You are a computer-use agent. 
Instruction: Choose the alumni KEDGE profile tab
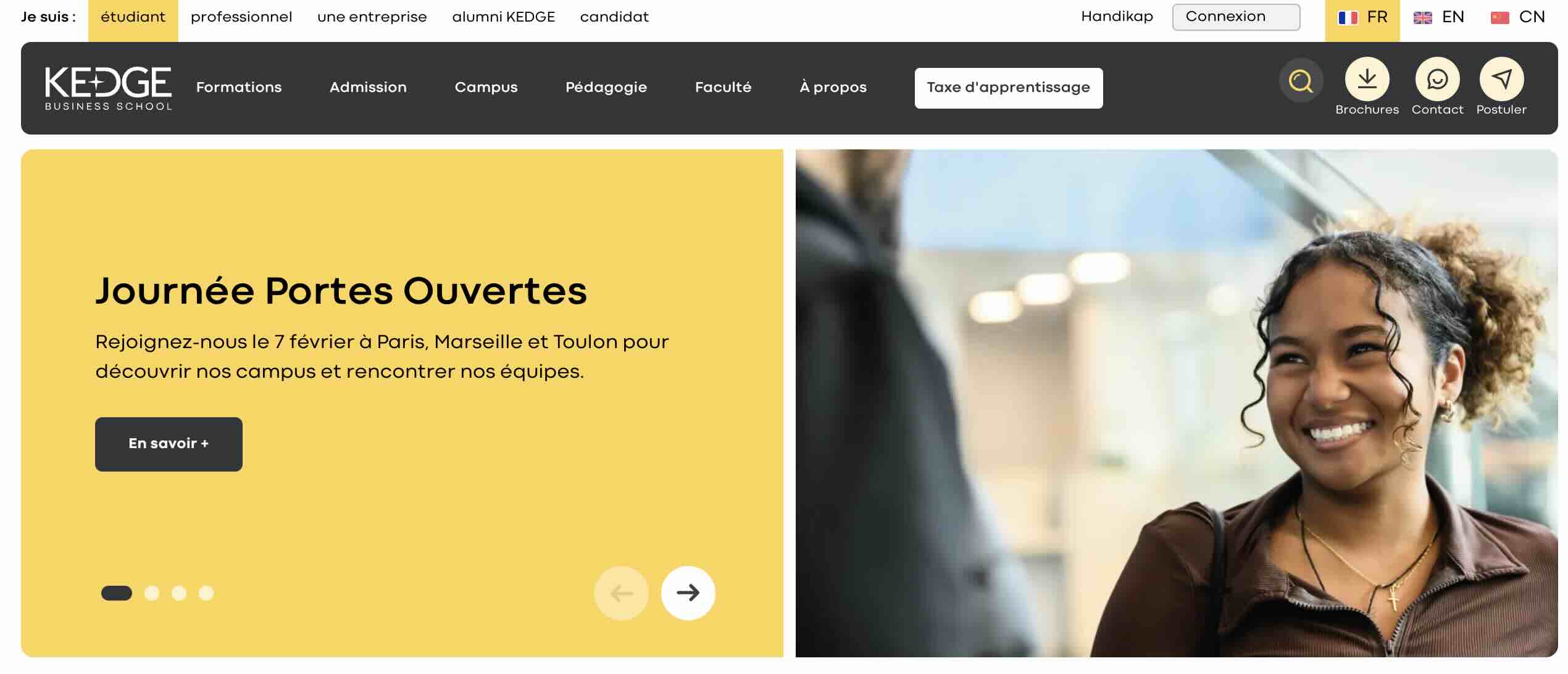point(503,17)
